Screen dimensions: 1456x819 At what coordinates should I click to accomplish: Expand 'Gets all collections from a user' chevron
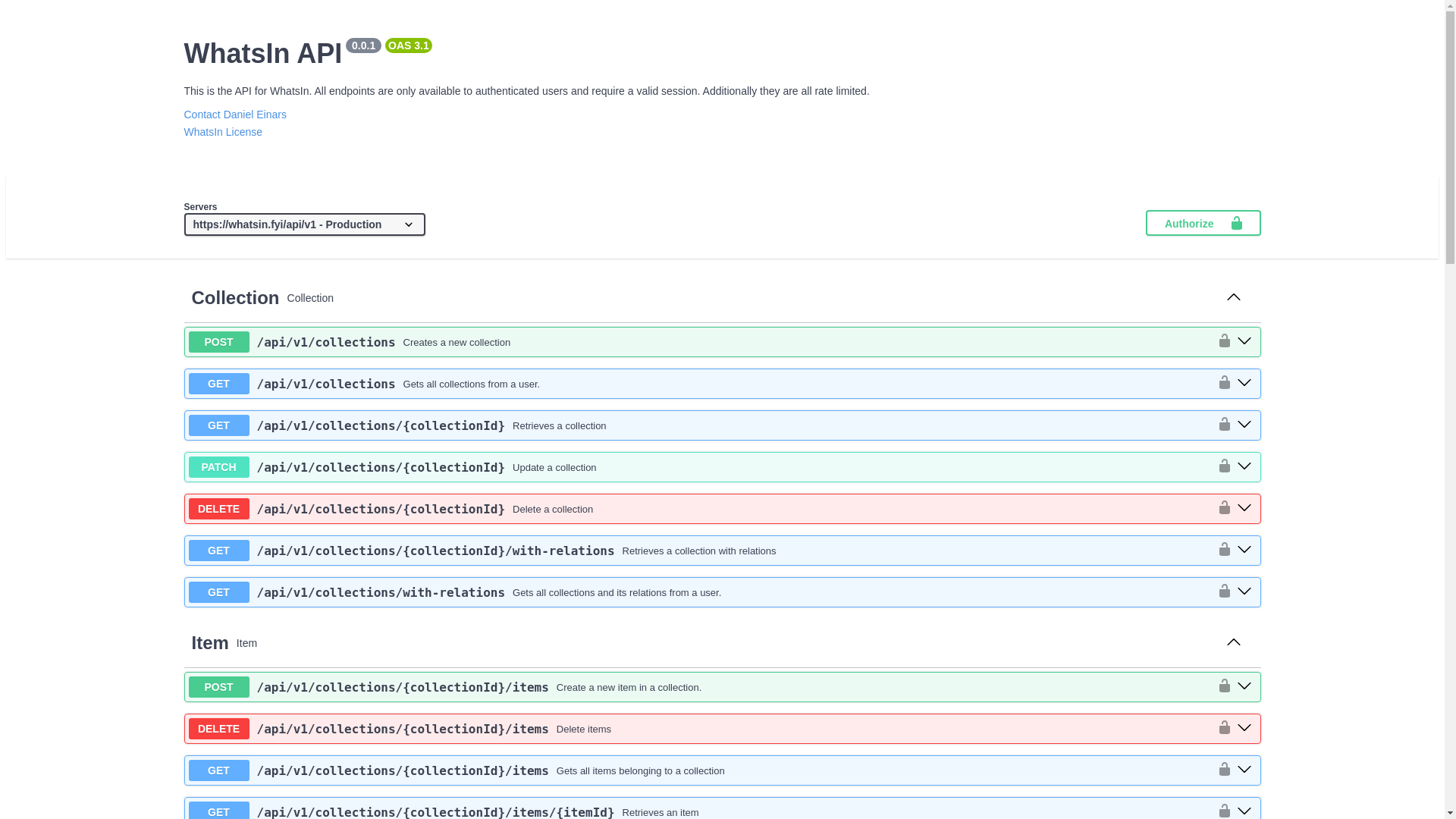pyautogui.click(x=1244, y=383)
